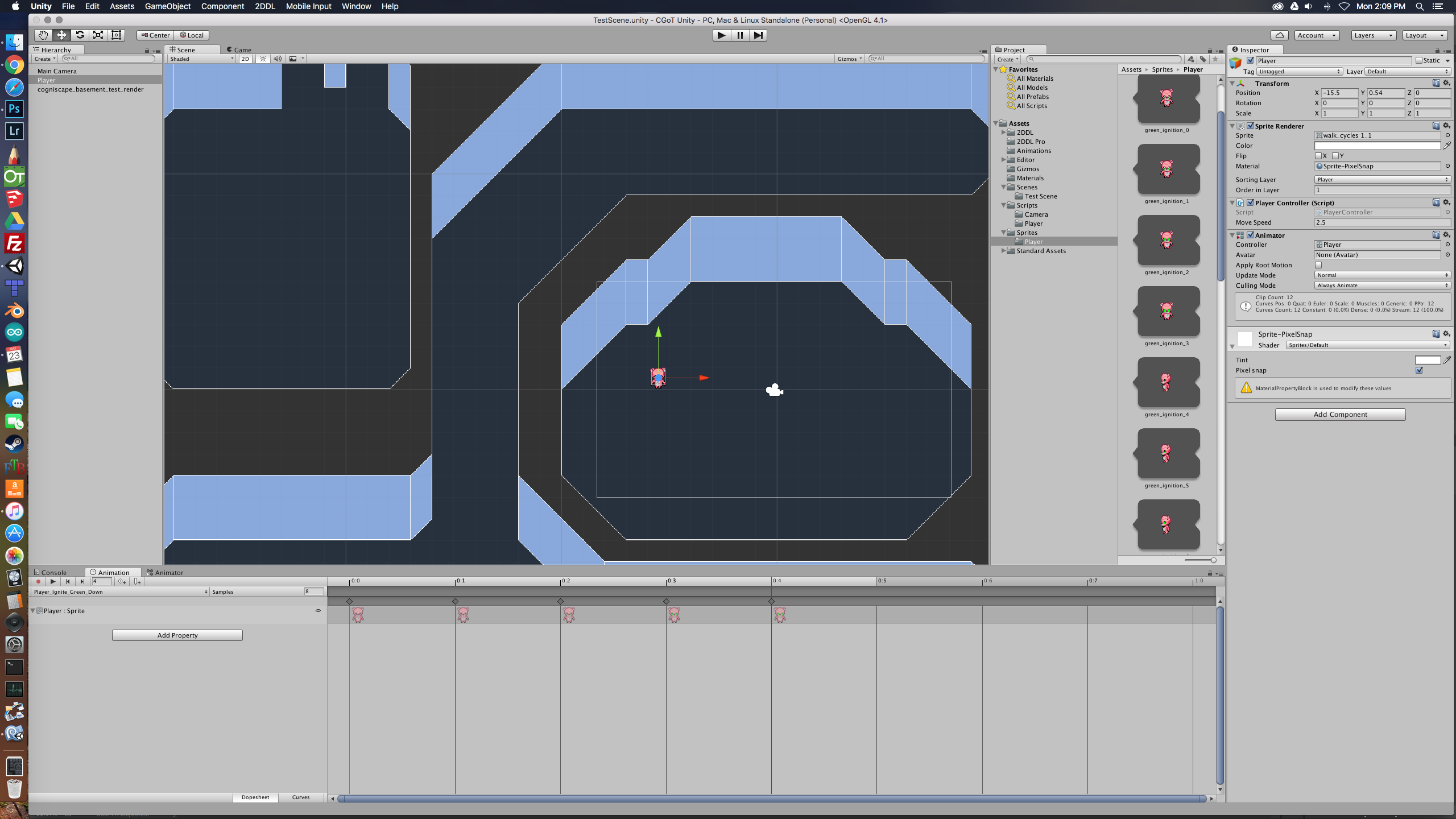The height and width of the screenshot is (819, 1456).
Task: Expand the Standard Assets folder
Action: [x=1004, y=251]
